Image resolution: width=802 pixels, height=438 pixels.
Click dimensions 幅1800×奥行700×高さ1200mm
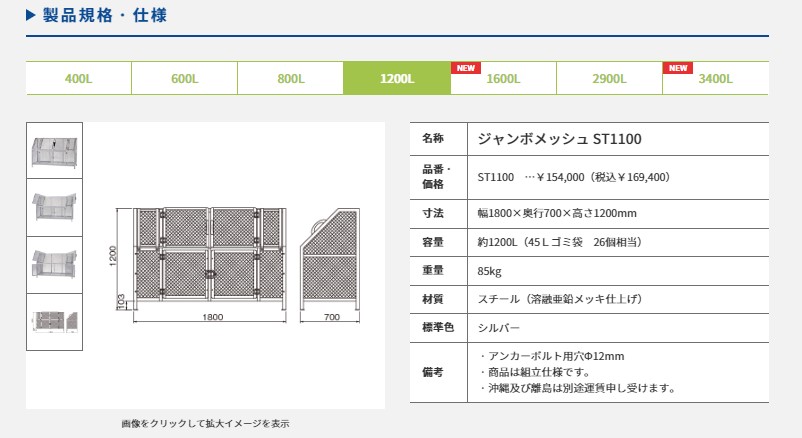(557, 213)
